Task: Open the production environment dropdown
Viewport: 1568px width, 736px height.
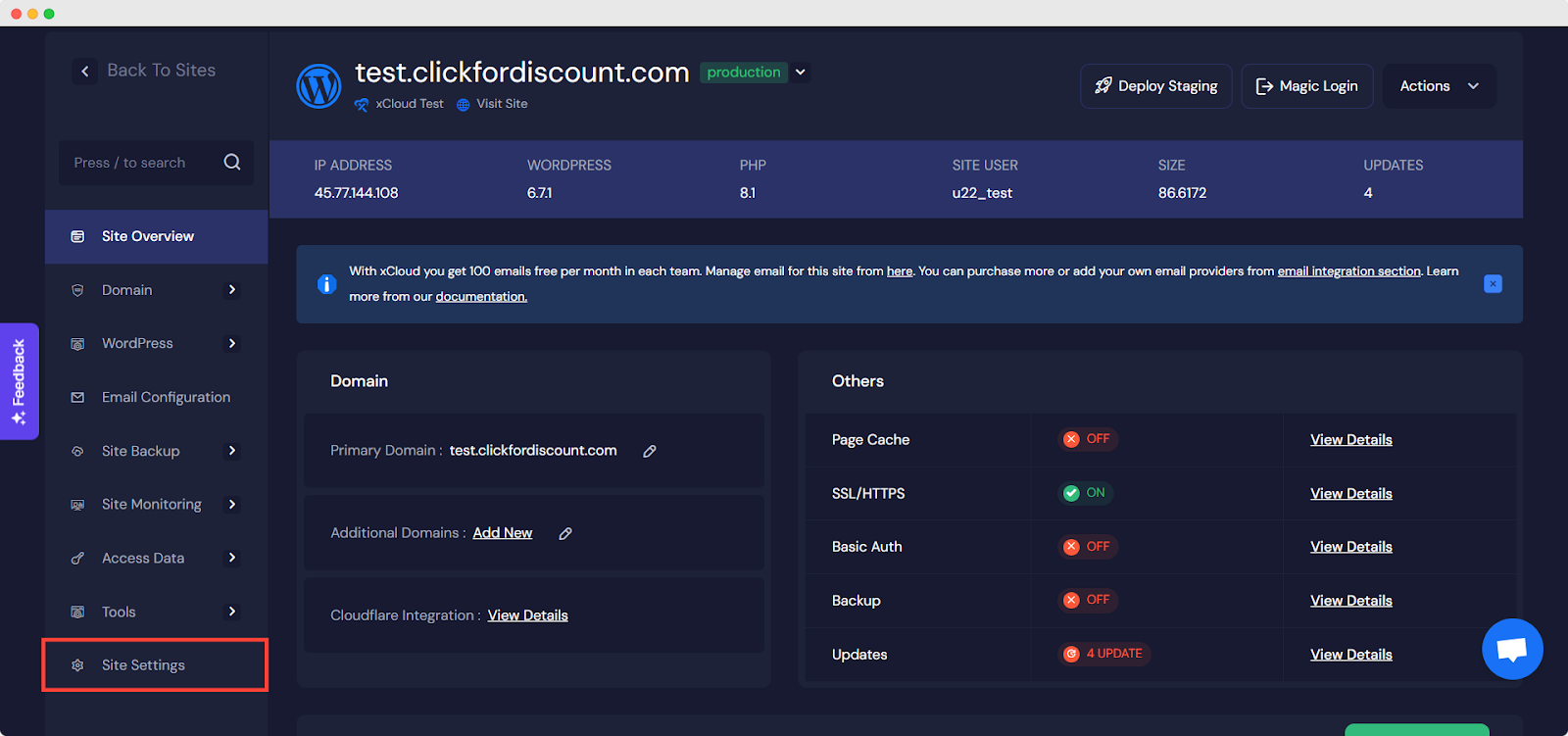Action: click(x=801, y=73)
